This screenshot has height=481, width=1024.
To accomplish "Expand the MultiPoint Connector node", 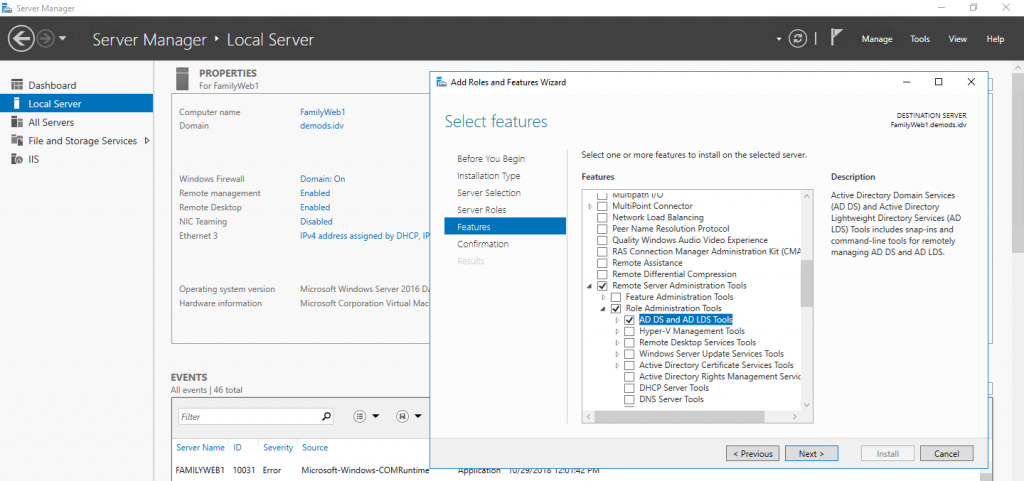I will coord(590,206).
